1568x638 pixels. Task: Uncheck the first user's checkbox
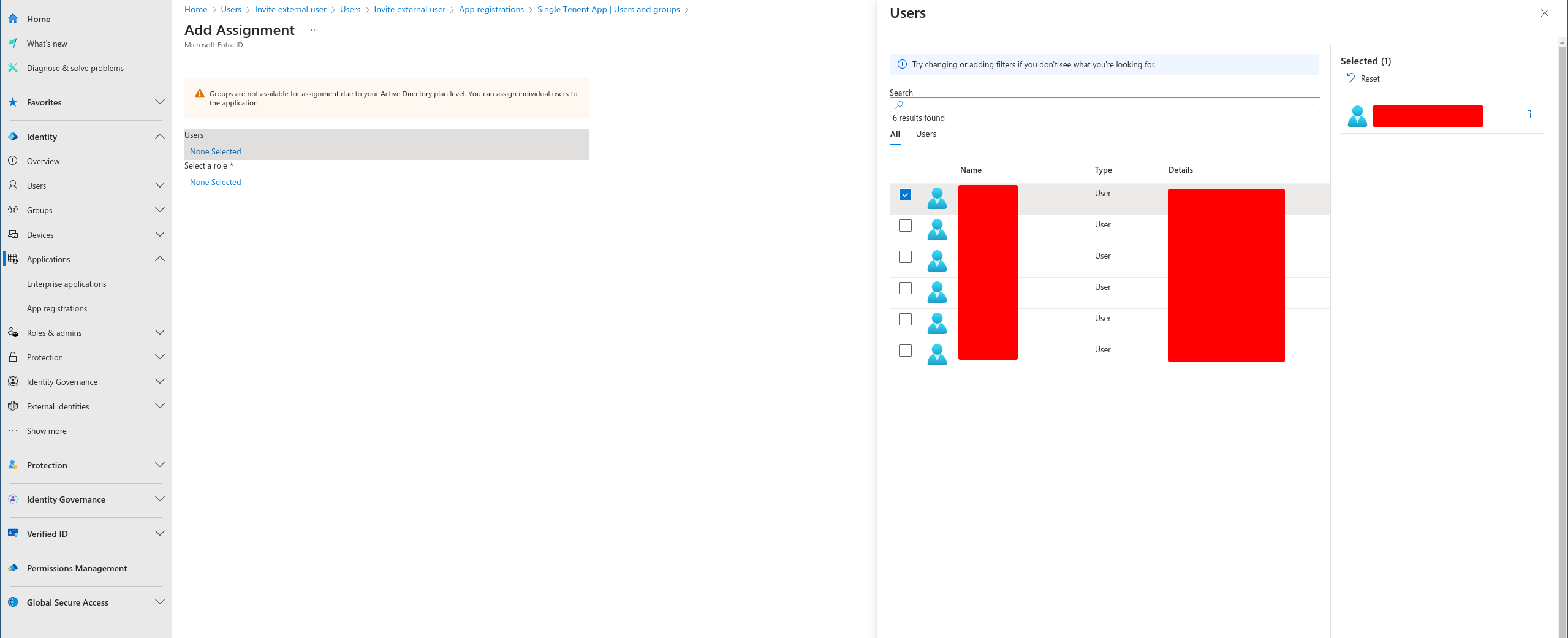905,194
